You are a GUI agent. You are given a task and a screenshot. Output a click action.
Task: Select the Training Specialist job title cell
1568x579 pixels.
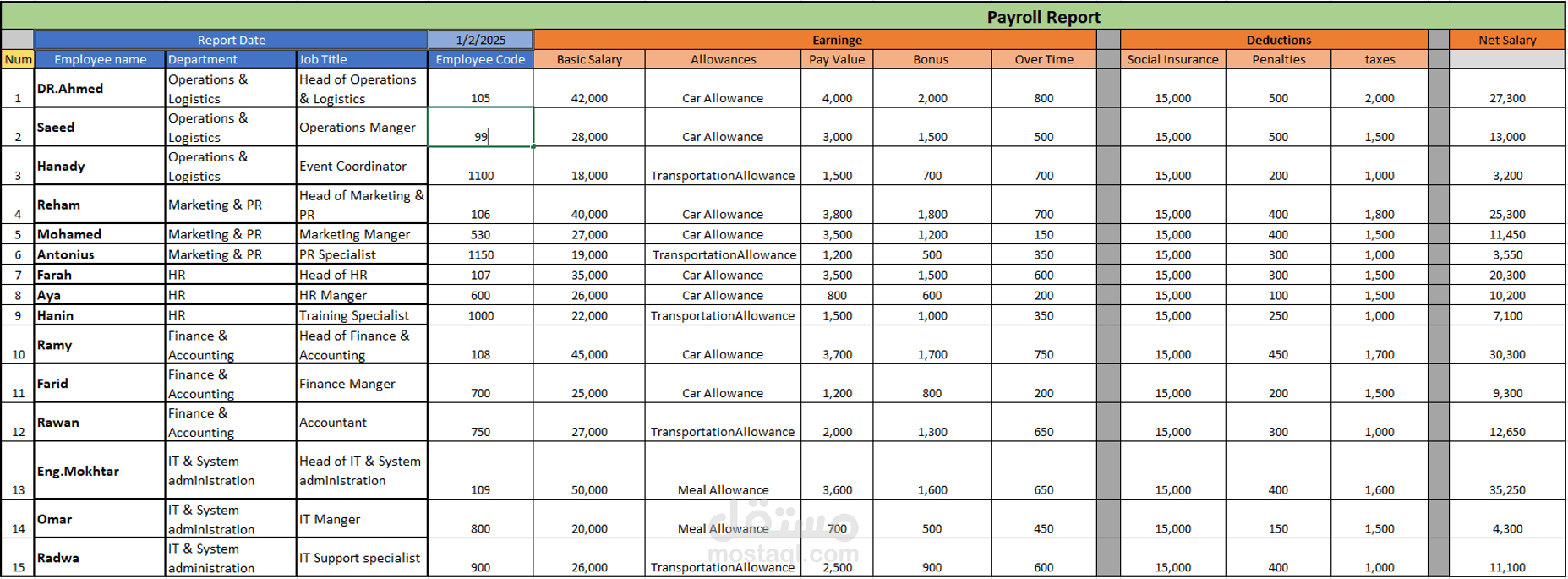[362, 315]
